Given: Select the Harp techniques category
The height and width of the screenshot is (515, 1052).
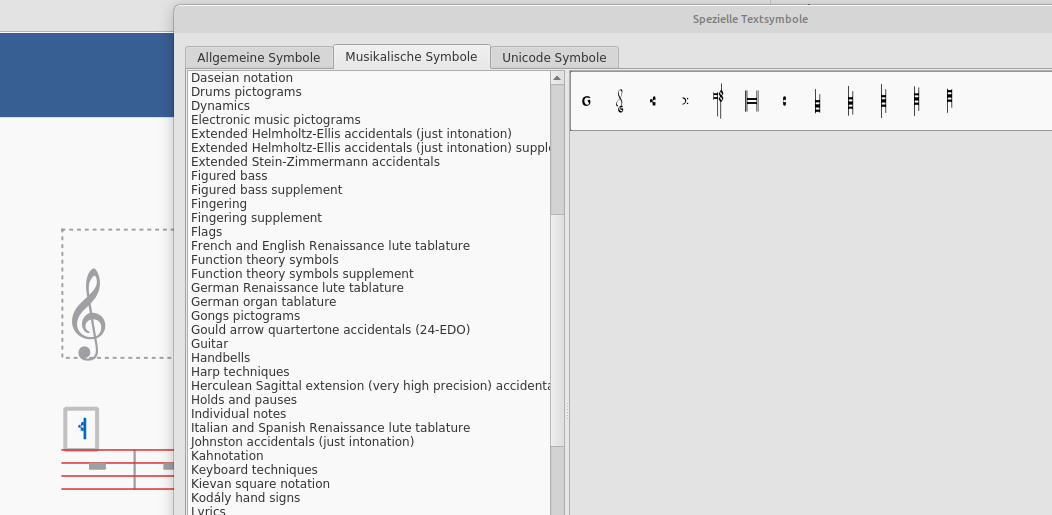Looking at the screenshot, I should [x=240, y=371].
